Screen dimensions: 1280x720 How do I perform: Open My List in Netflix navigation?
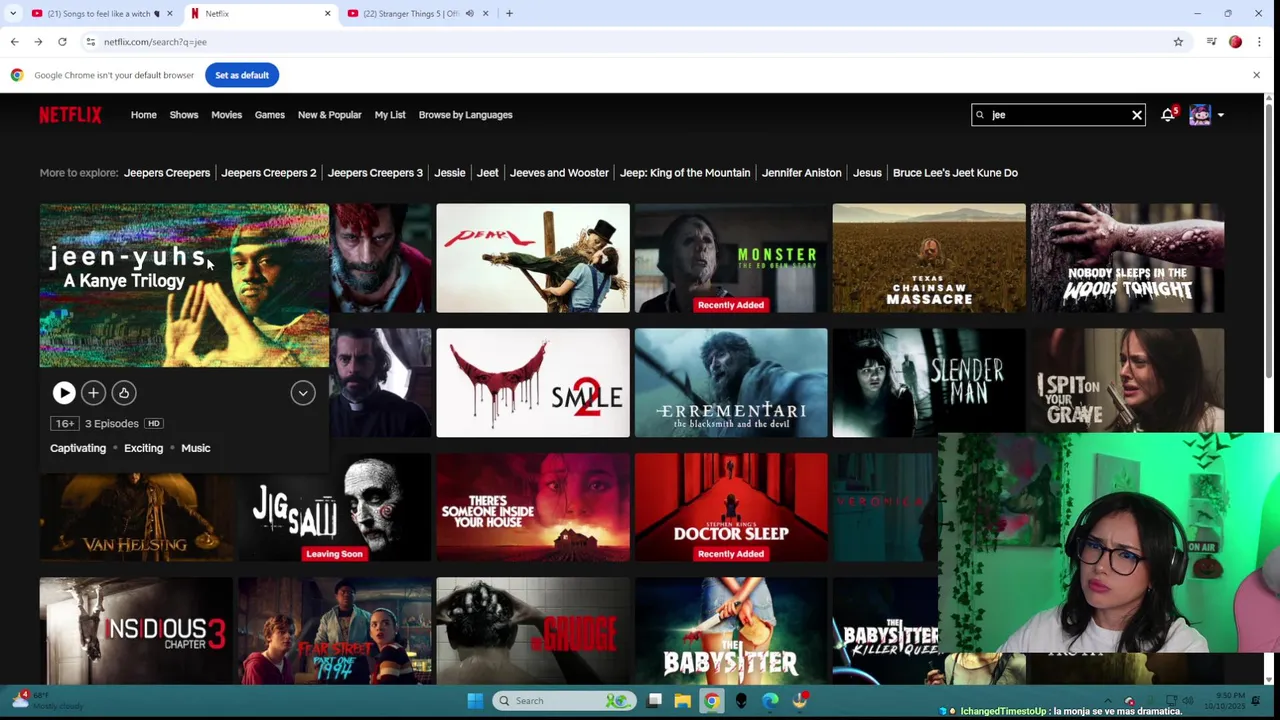(390, 115)
